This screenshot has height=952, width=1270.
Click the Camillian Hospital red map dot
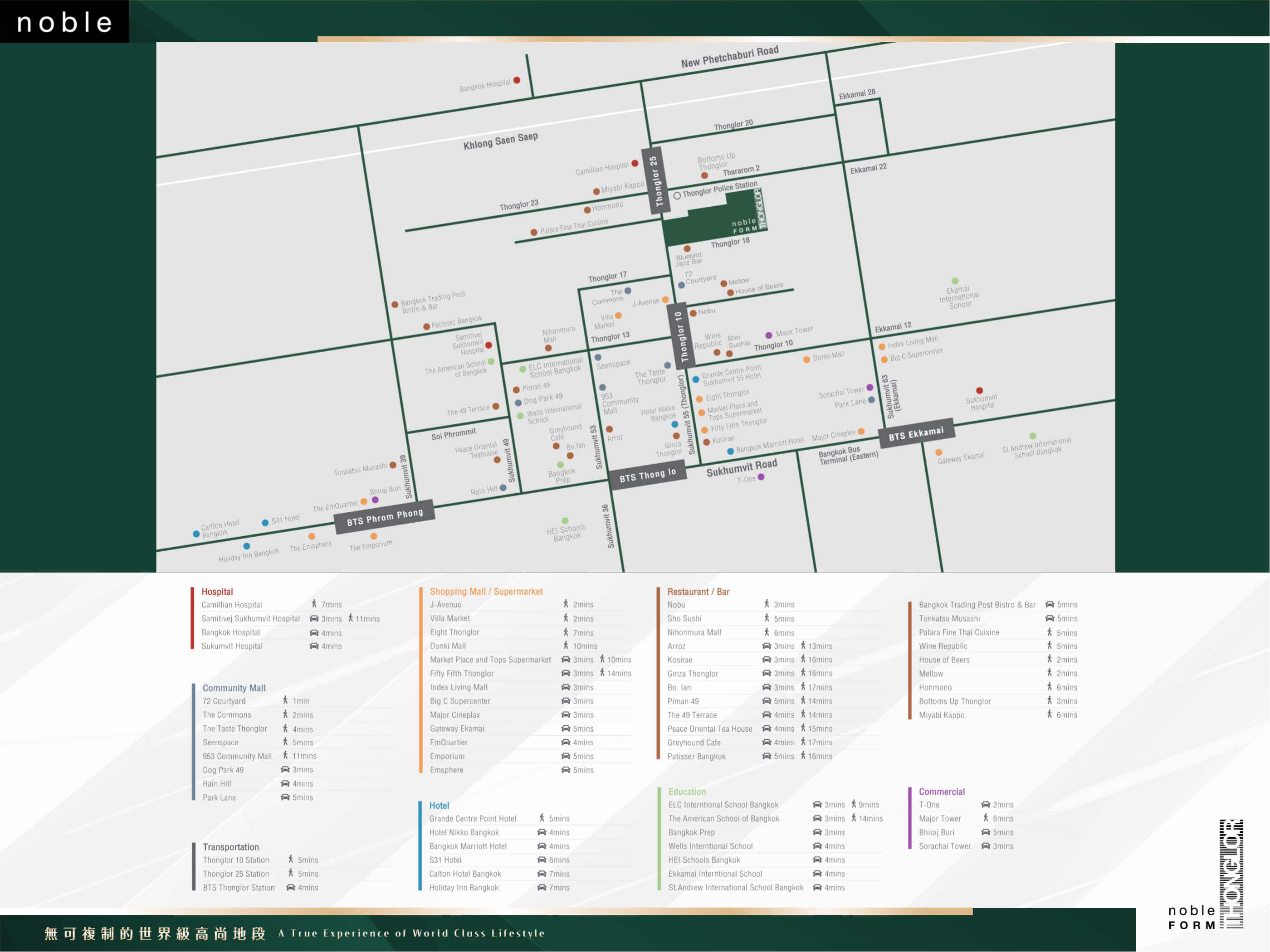(x=635, y=164)
